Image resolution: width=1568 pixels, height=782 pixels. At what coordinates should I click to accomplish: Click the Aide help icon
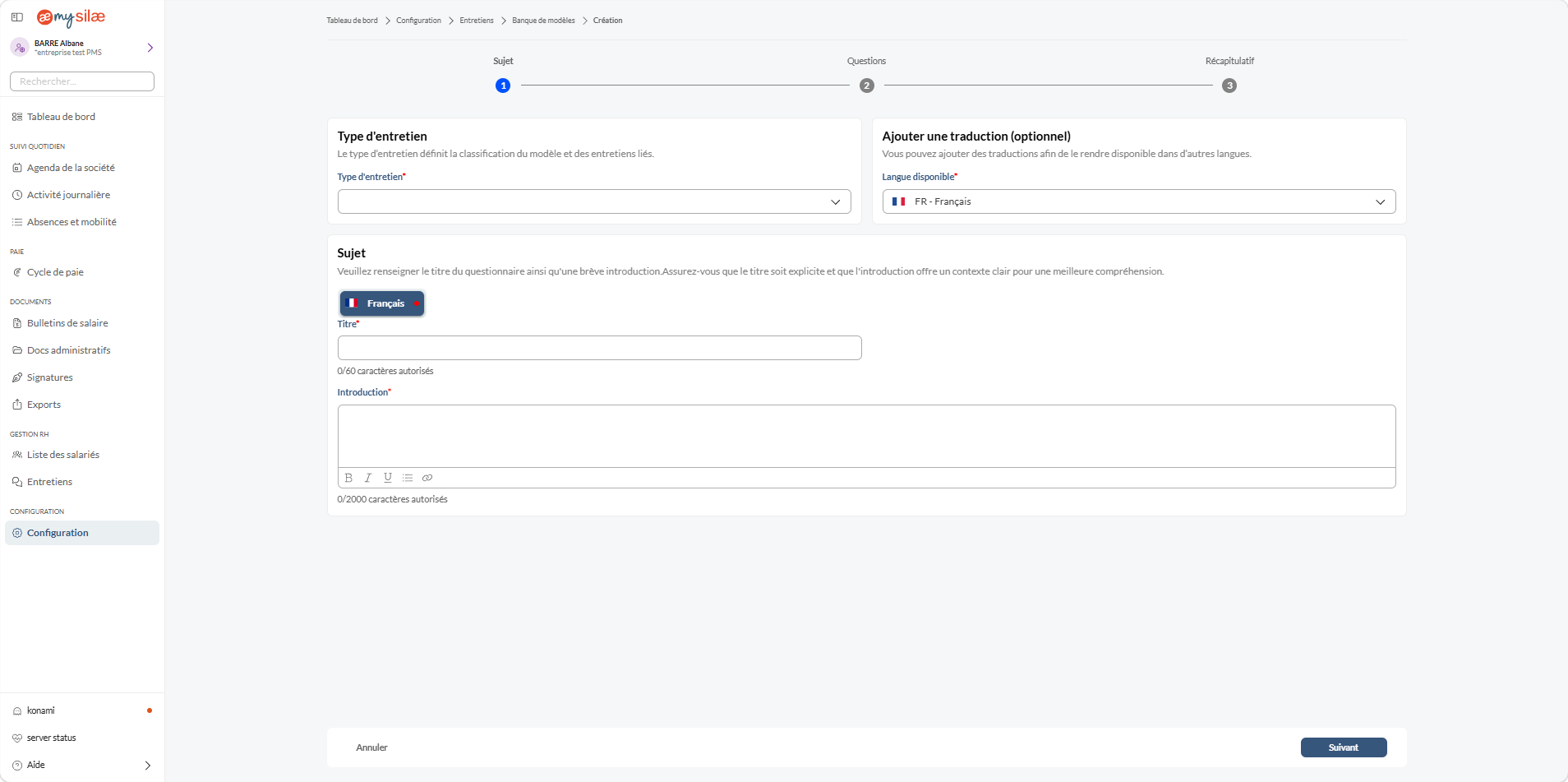tap(17, 765)
